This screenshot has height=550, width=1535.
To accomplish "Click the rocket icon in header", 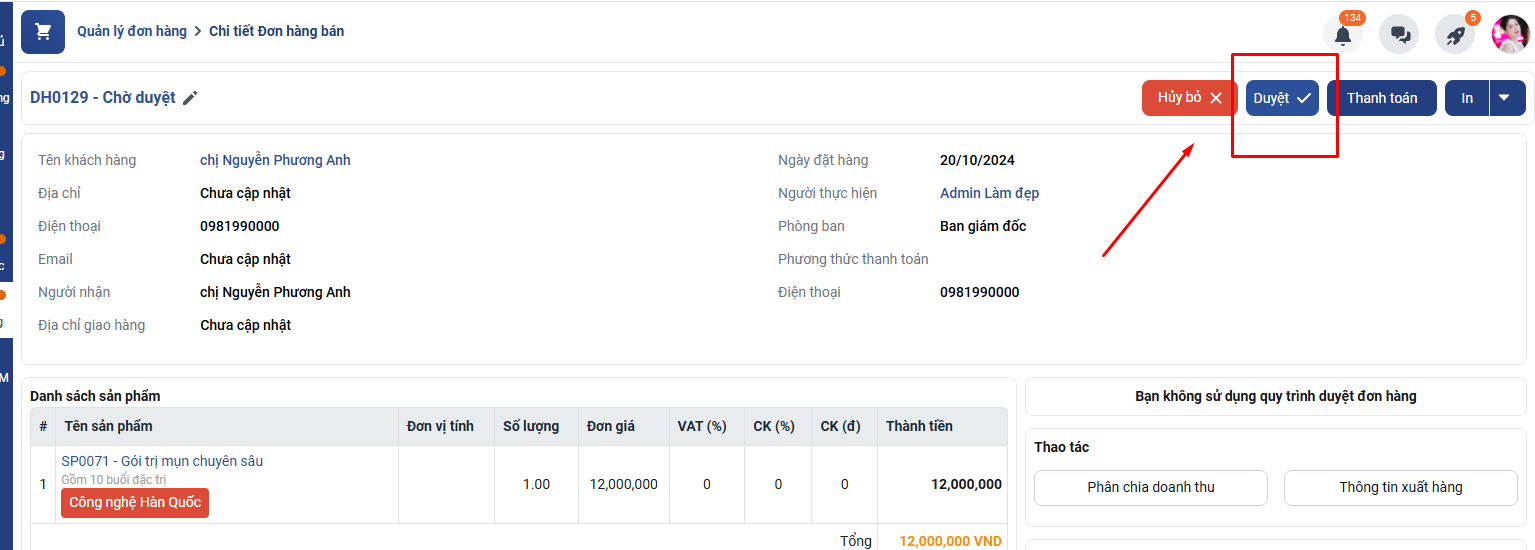I will pyautogui.click(x=1455, y=35).
